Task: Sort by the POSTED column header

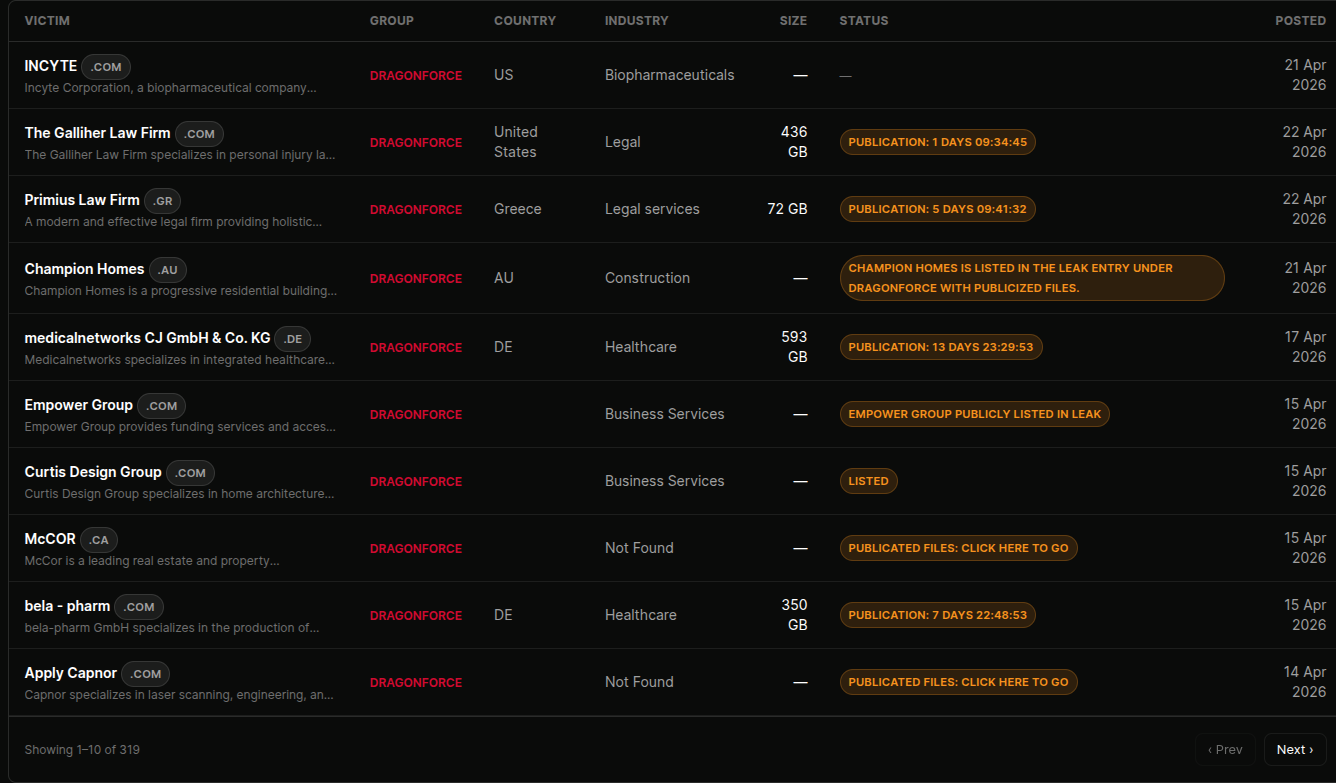Action: tap(1300, 21)
